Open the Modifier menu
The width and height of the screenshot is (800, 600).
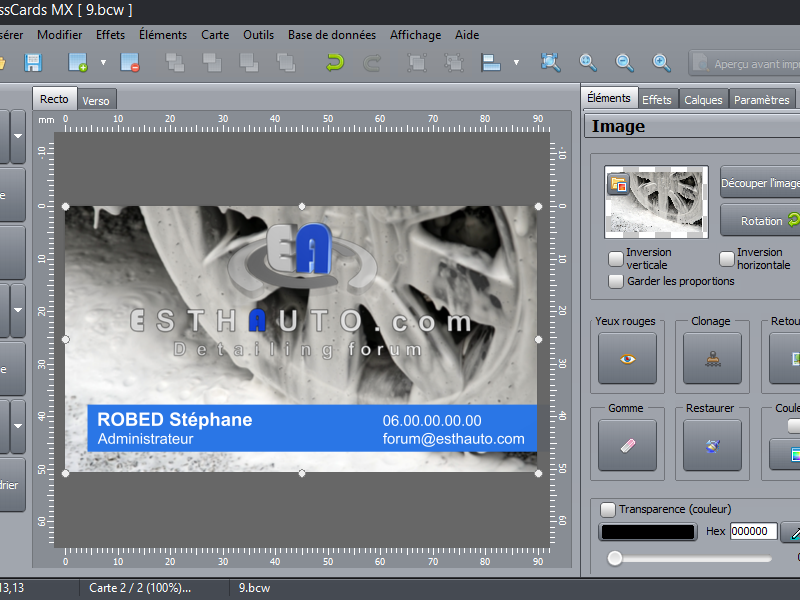(x=60, y=35)
